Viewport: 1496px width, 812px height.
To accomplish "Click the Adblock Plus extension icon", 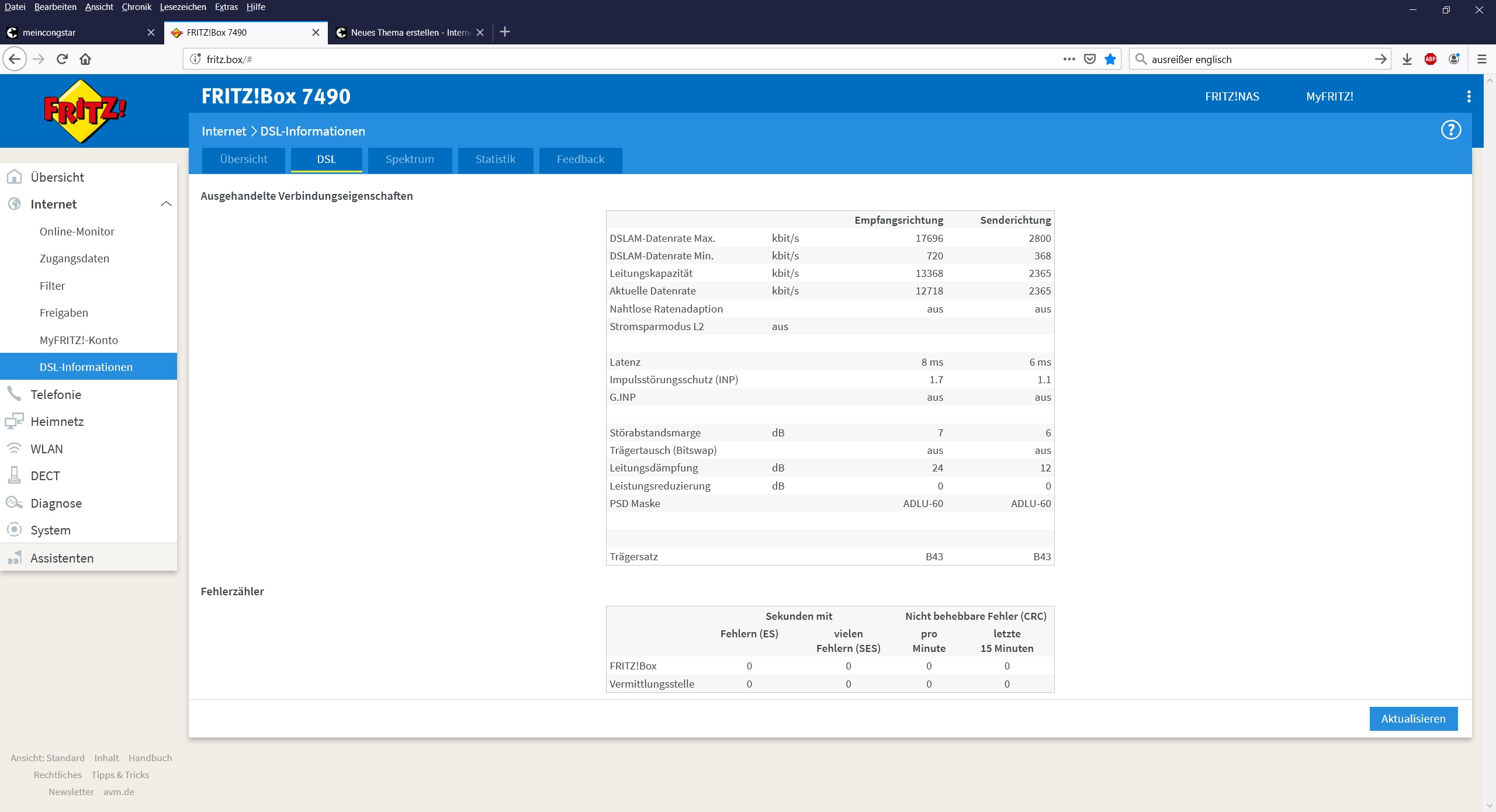I will click(1430, 59).
